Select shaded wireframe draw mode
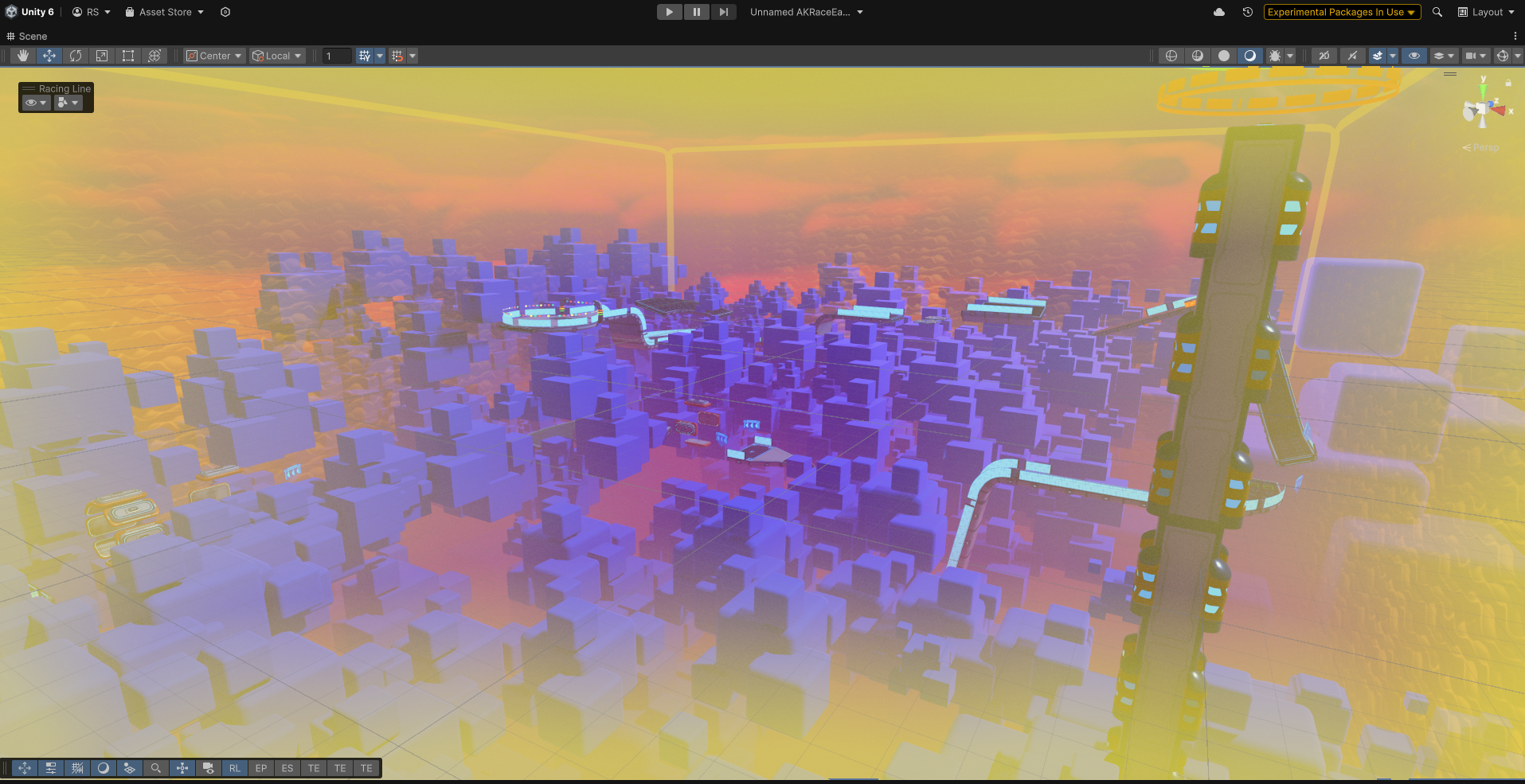The image size is (1525, 784). tap(1198, 56)
